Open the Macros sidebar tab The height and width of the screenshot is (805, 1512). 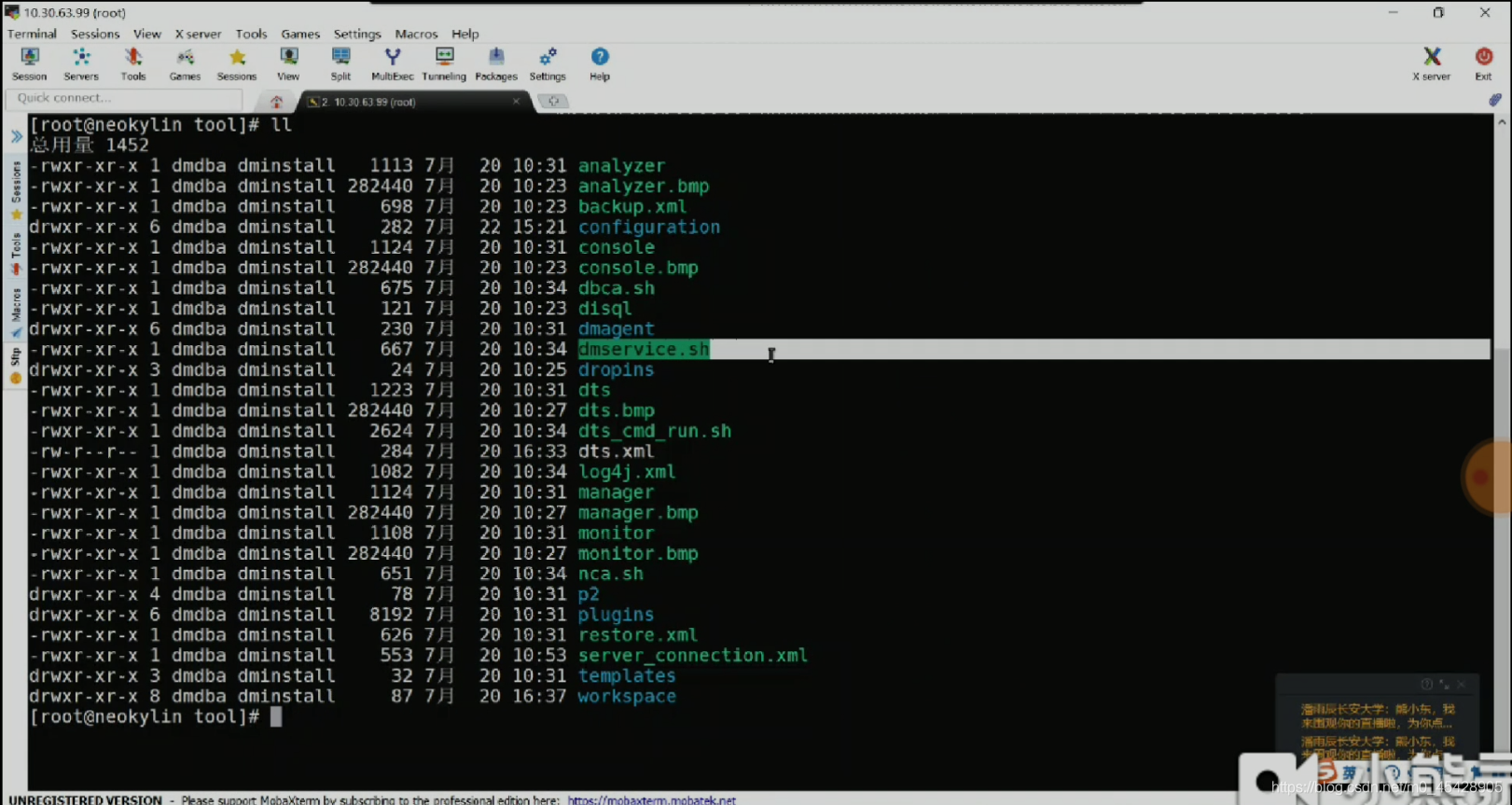(x=16, y=312)
